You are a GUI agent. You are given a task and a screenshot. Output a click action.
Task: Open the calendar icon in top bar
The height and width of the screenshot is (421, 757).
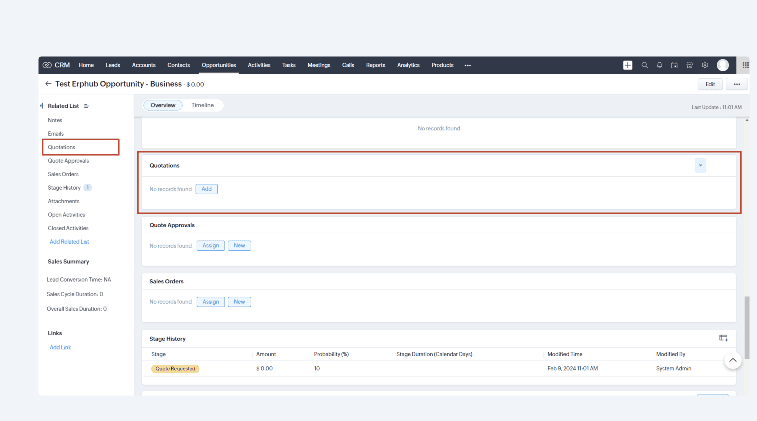(674, 65)
